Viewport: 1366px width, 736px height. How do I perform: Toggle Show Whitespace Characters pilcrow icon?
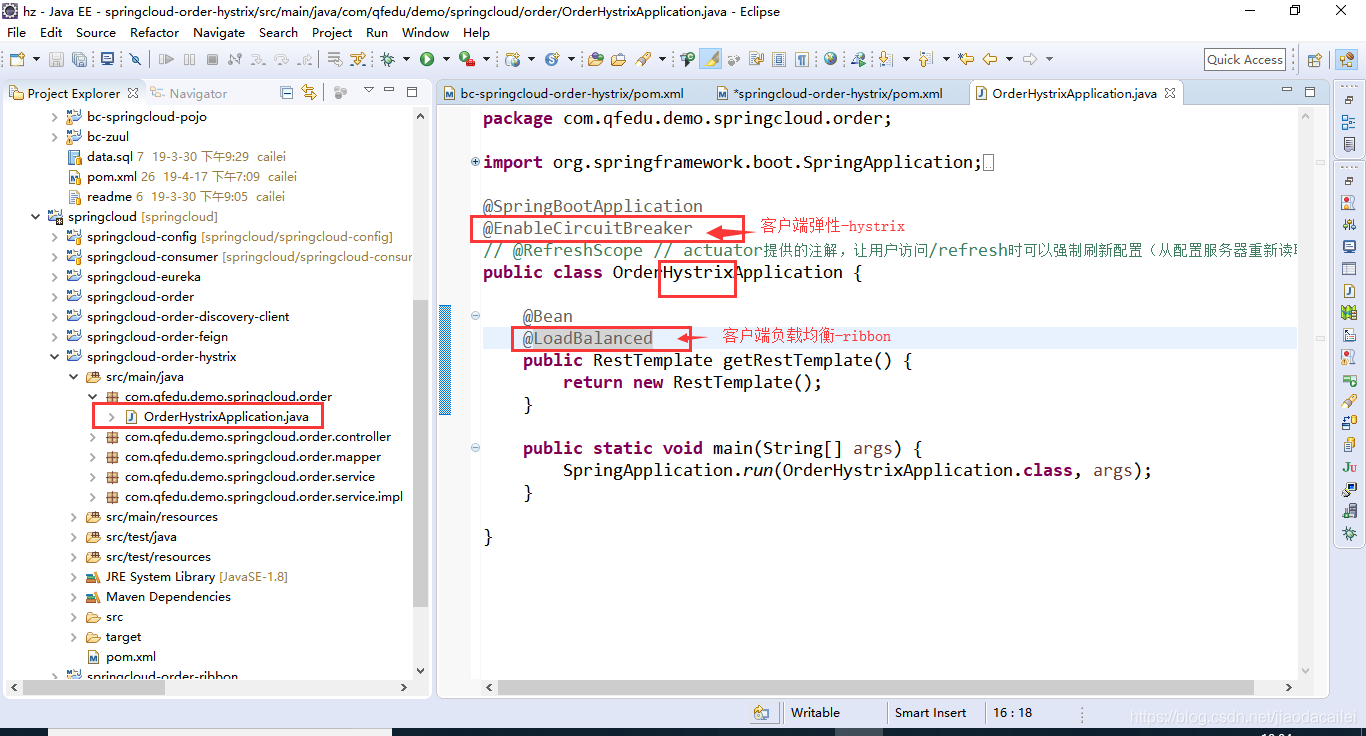click(x=802, y=59)
